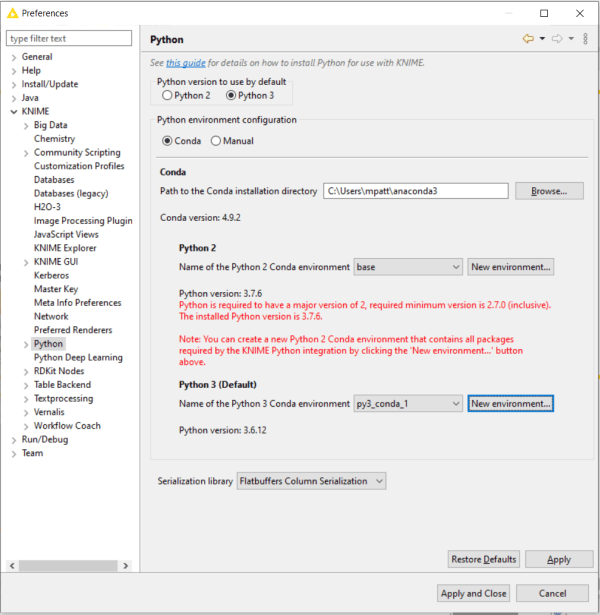Select Databases (legacy) in the tree
The height and width of the screenshot is (615, 600).
pos(71,193)
